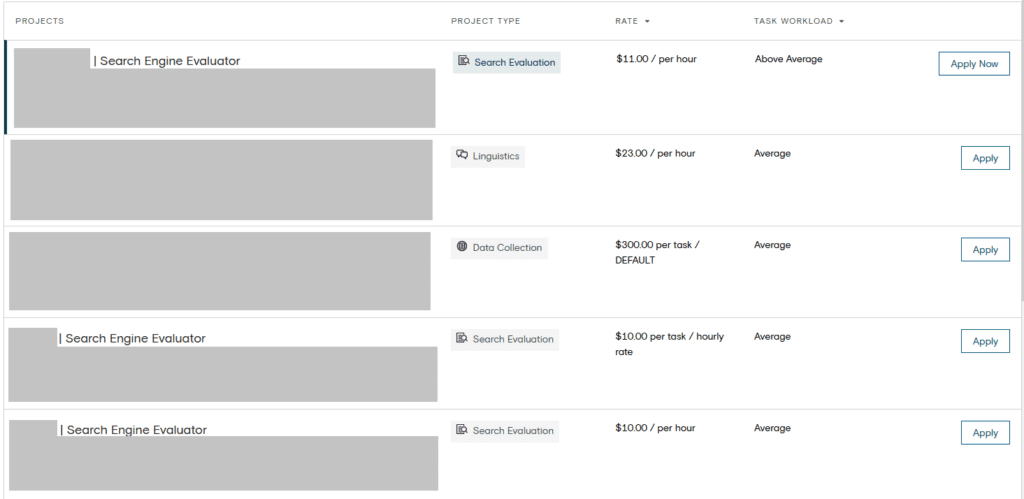Click the Data Collection globe icon
1024x499 pixels.
462,247
